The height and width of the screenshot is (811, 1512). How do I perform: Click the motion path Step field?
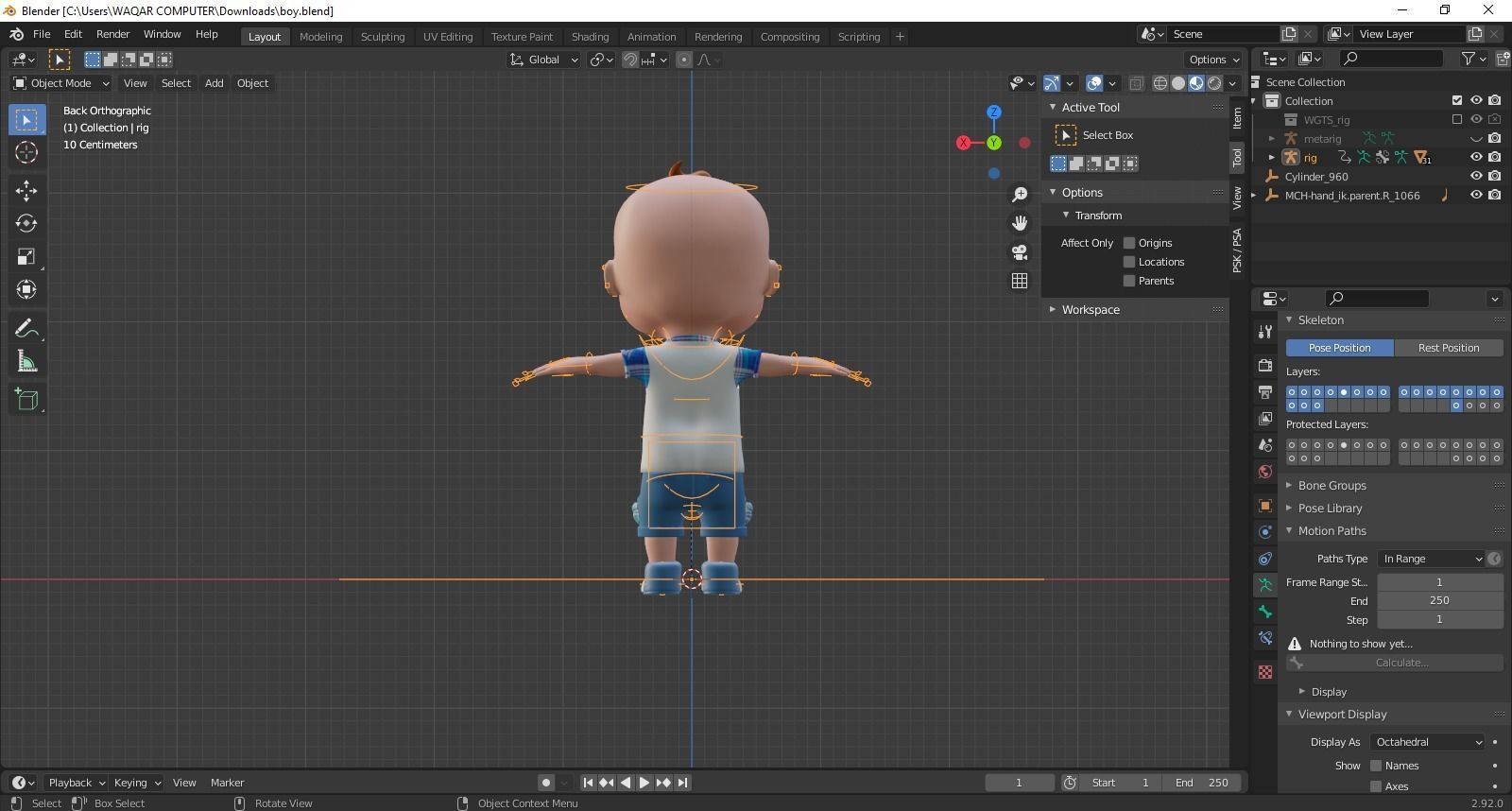1439,620
